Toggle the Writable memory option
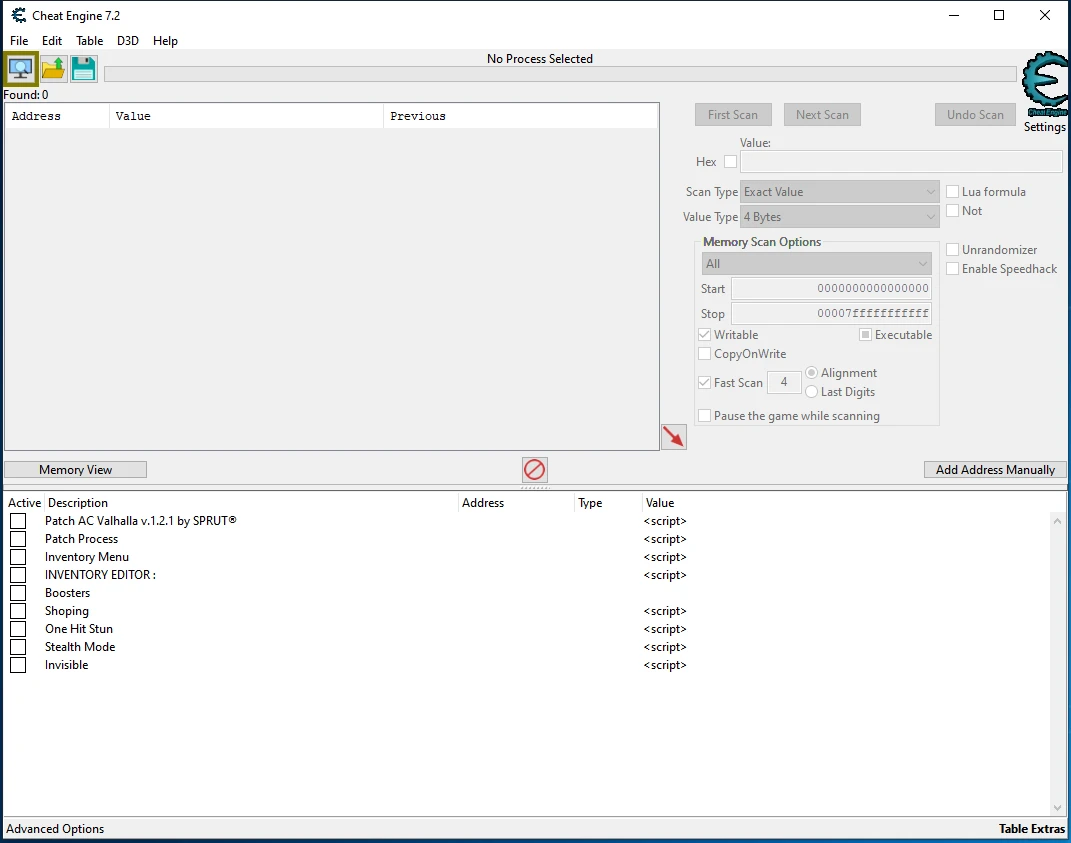 click(704, 334)
